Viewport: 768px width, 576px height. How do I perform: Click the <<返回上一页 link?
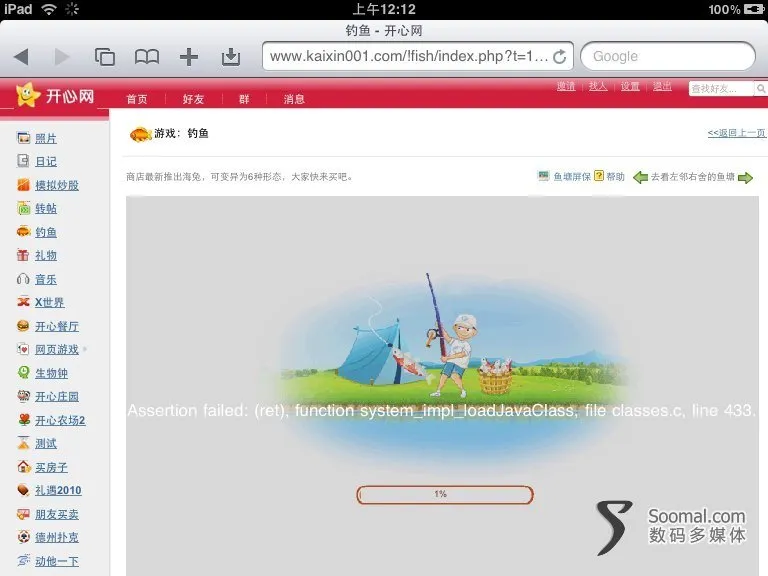click(x=736, y=133)
